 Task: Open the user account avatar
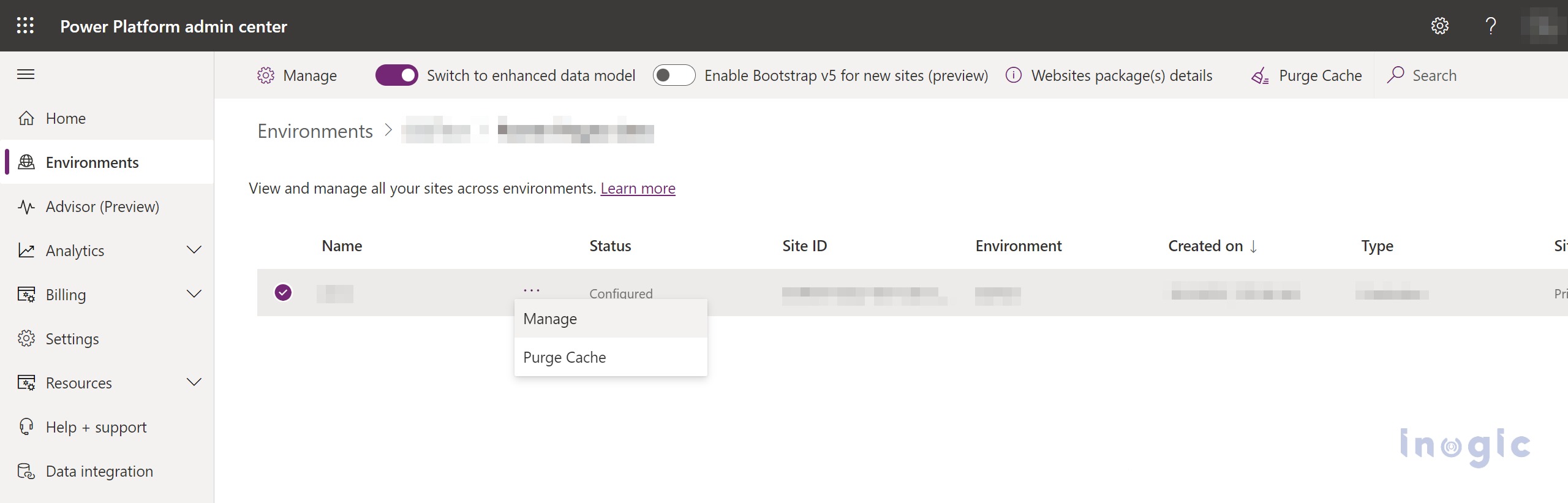pos(1543,26)
